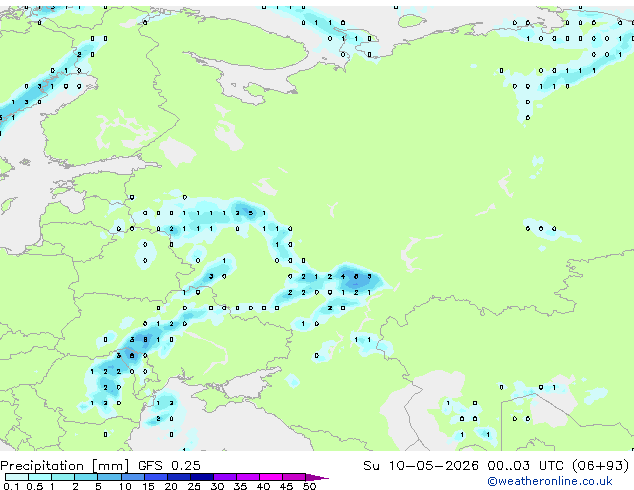Click the 0.5–1 mm legend color swatch

40,477
